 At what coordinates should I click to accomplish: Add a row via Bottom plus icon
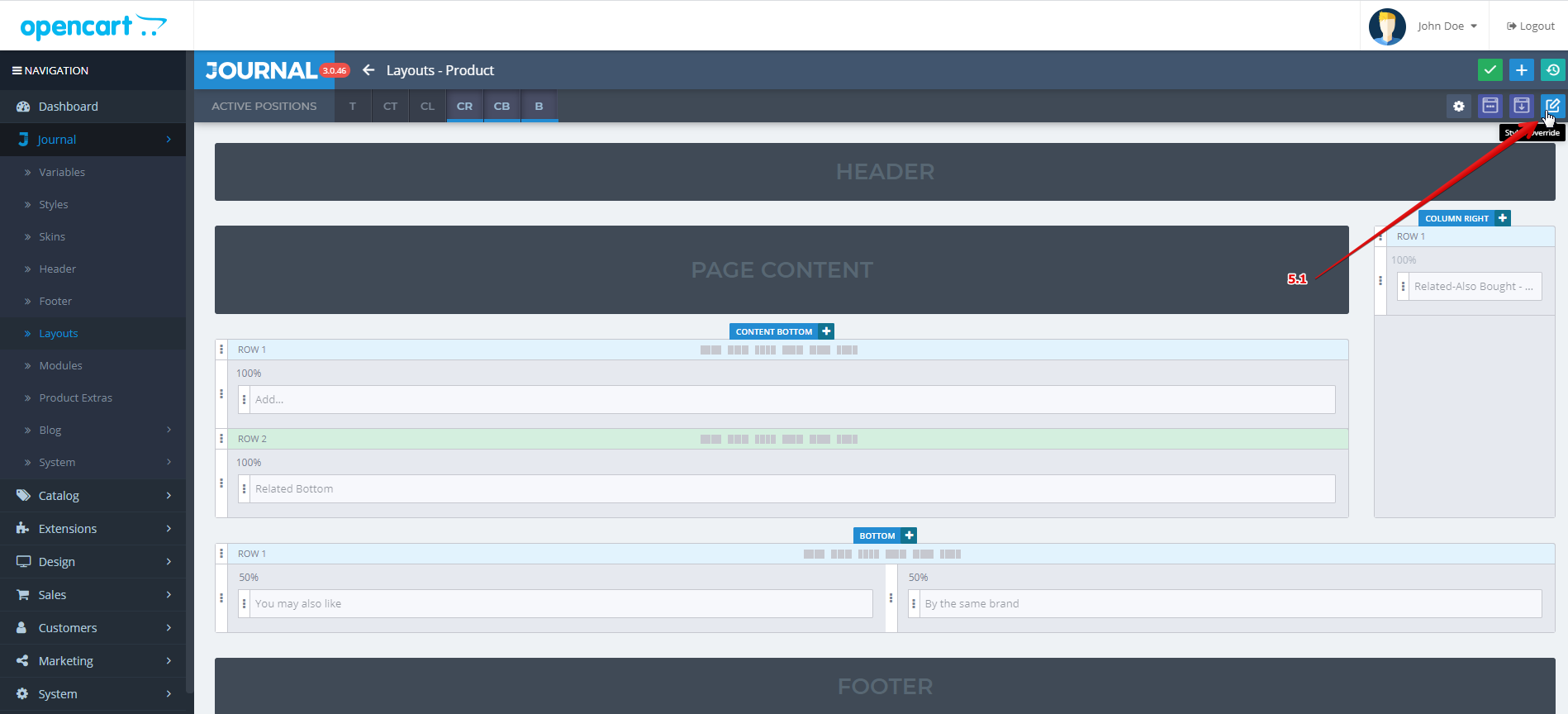pos(909,535)
